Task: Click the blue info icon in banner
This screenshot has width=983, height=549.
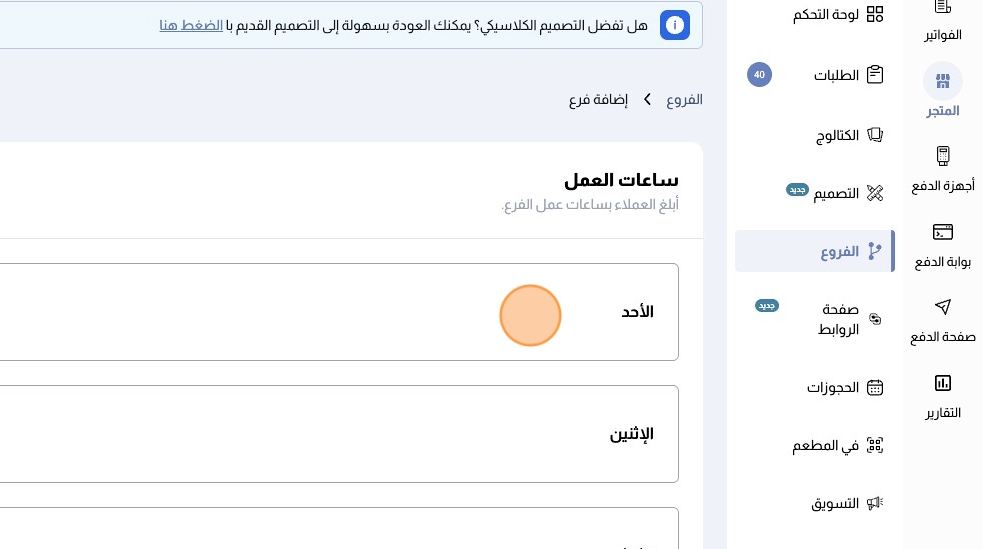Action: coord(675,25)
